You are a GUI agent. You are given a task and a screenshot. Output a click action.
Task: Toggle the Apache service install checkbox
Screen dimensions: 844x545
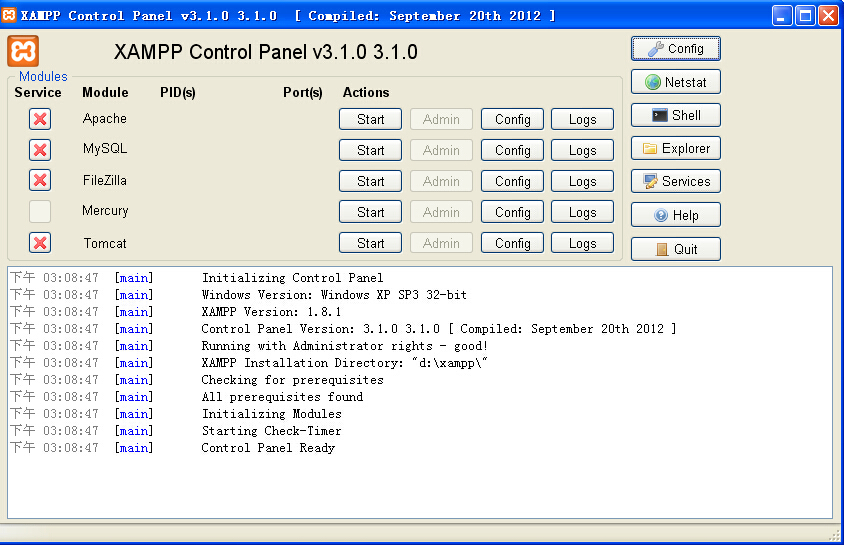click(x=40, y=119)
